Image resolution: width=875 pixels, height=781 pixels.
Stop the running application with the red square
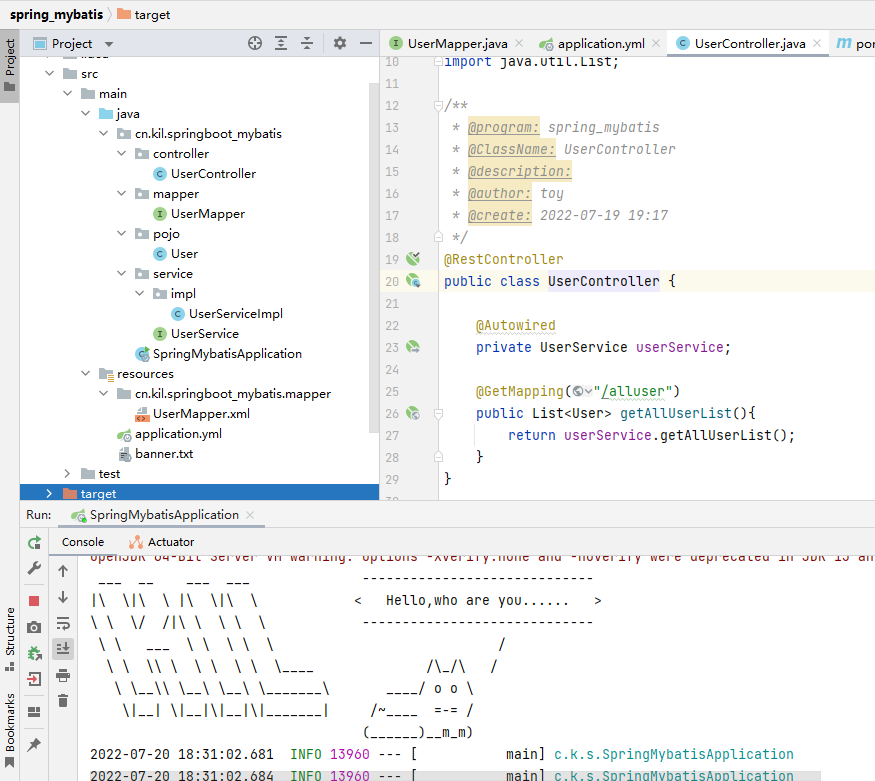34,600
